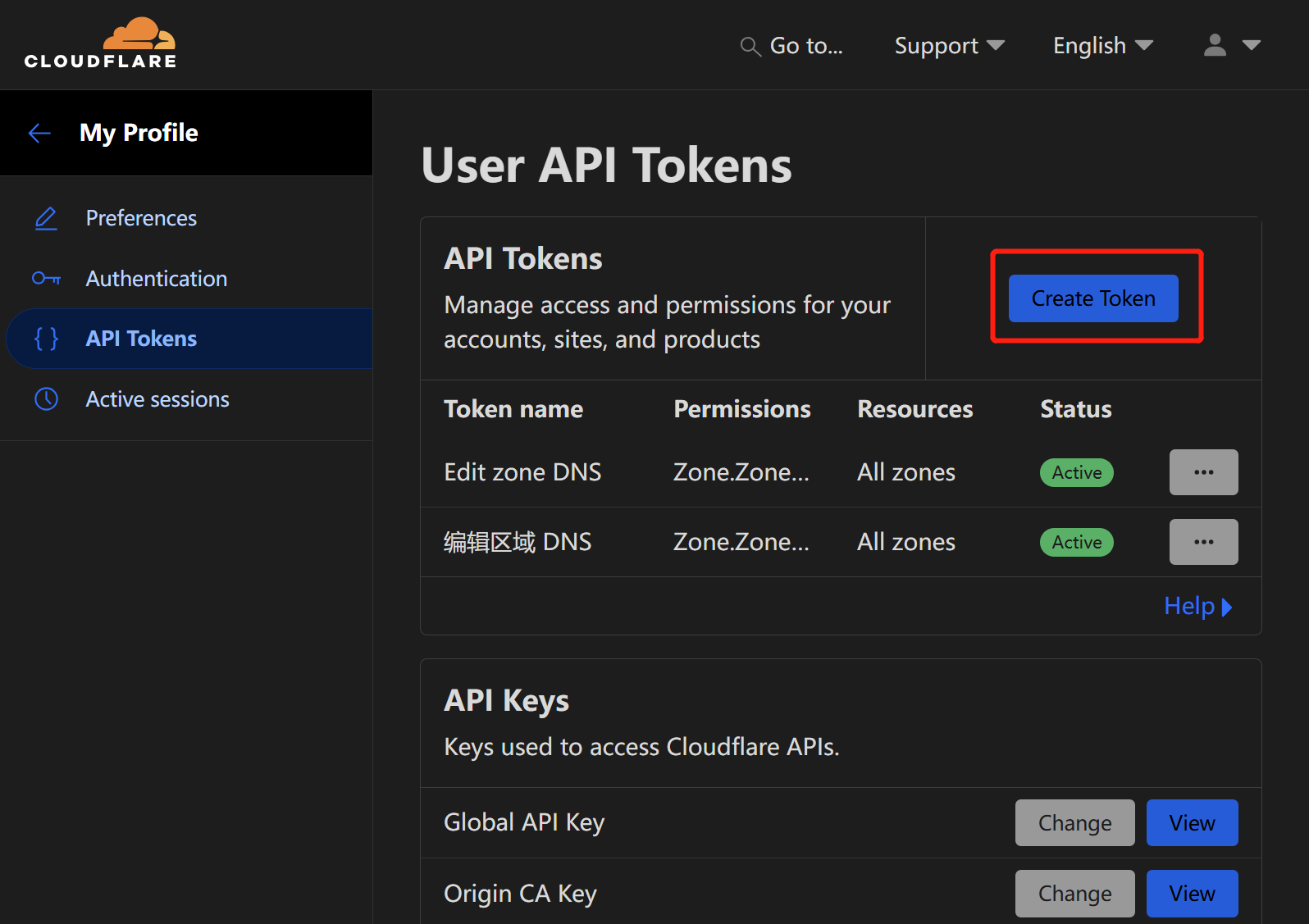The image size is (1309, 924).
Task: Click All zones for Edit zone DNS
Action: (x=906, y=472)
